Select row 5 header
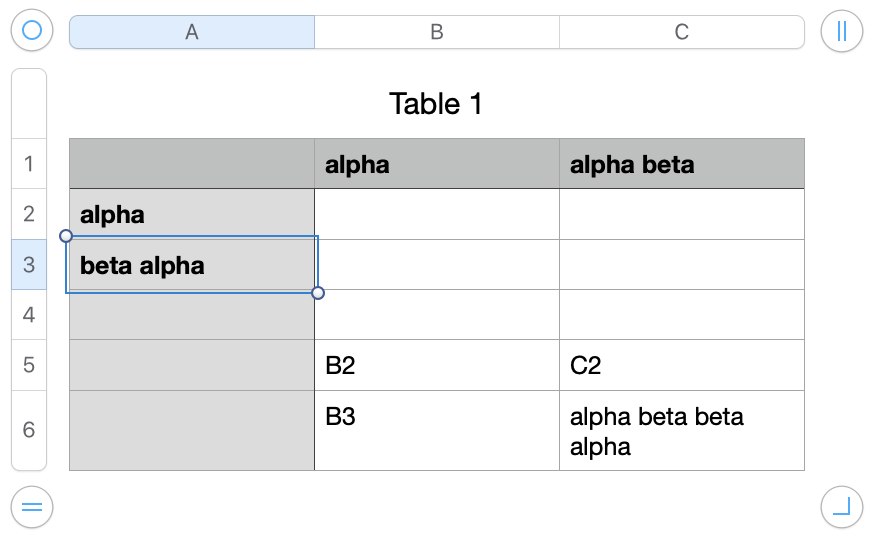 (29, 365)
